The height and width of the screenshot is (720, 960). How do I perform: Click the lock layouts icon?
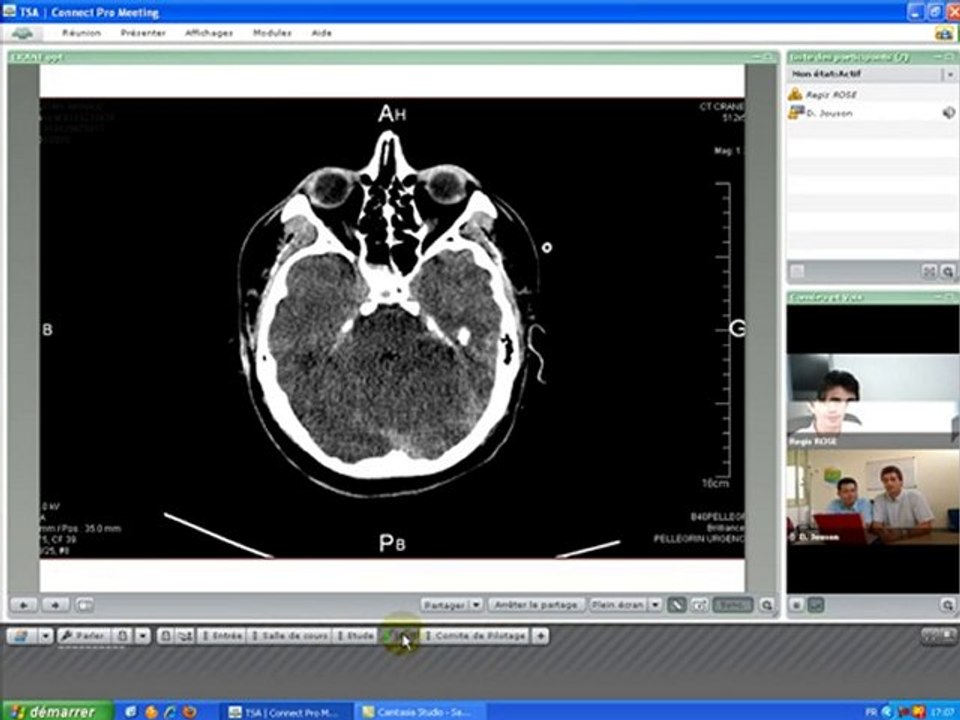[165, 636]
